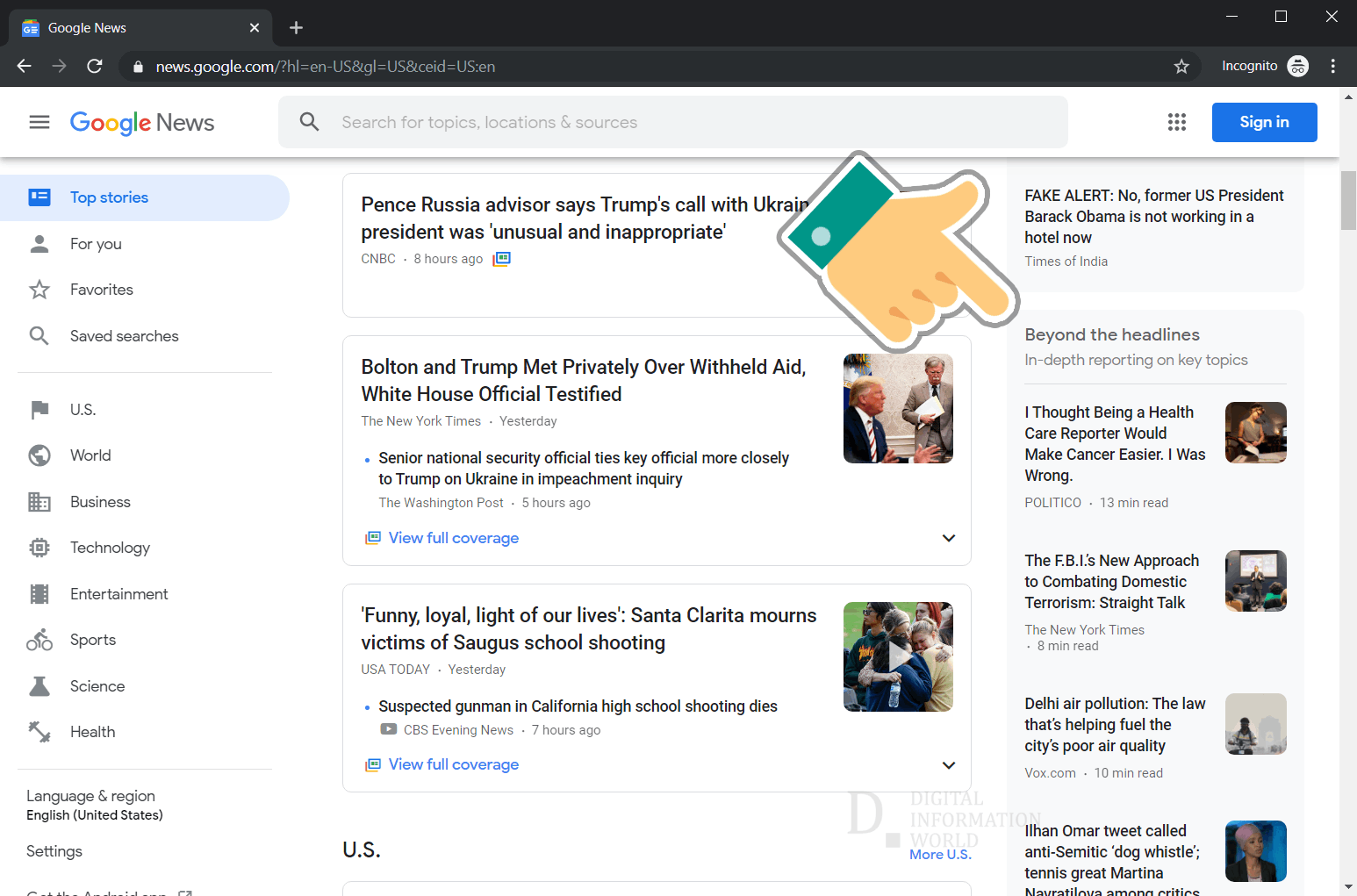Read the Washington Post Senior national security article
This screenshot has height=896, width=1357.
point(584,469)
